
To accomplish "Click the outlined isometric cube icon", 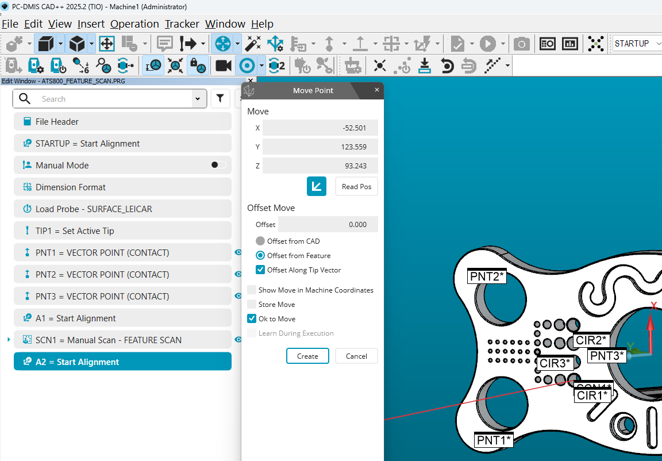I will click(77, 43).
